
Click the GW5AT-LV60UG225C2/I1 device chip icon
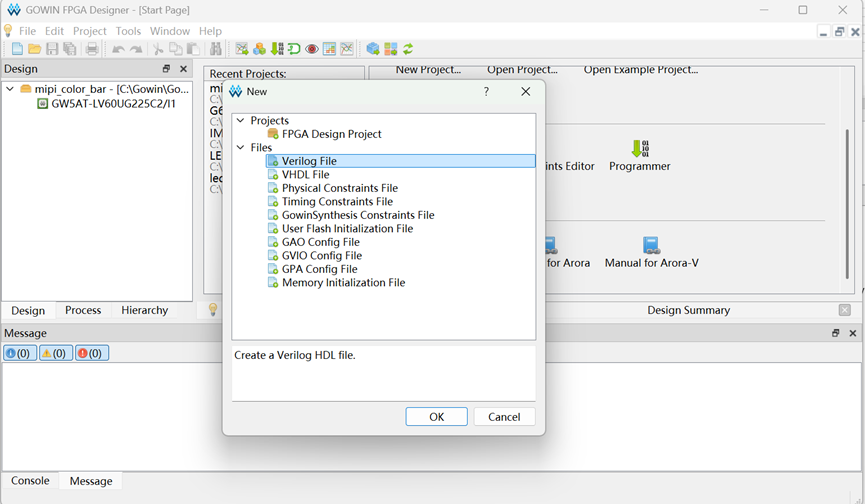(x=42, y=104)
